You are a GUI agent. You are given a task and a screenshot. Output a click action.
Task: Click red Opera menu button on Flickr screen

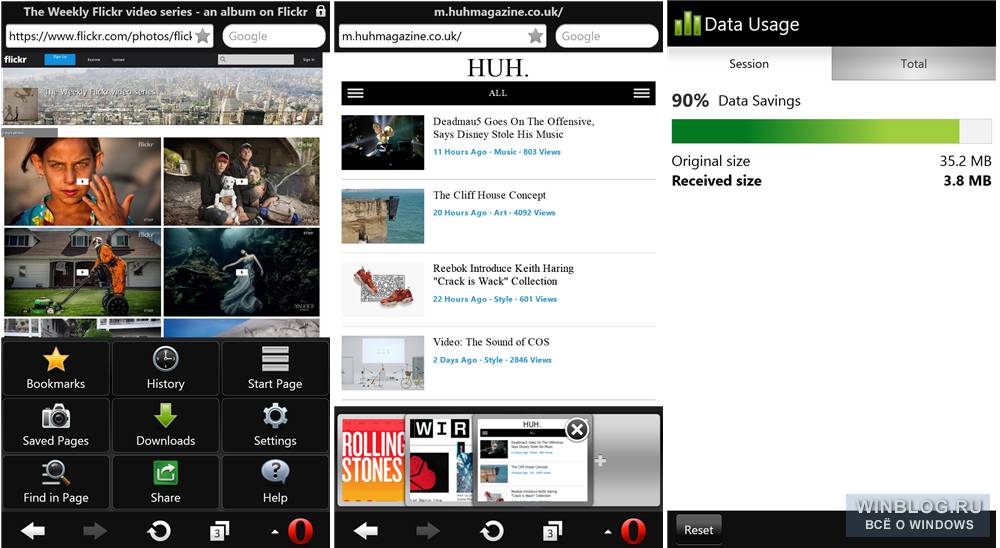[300, 531]
